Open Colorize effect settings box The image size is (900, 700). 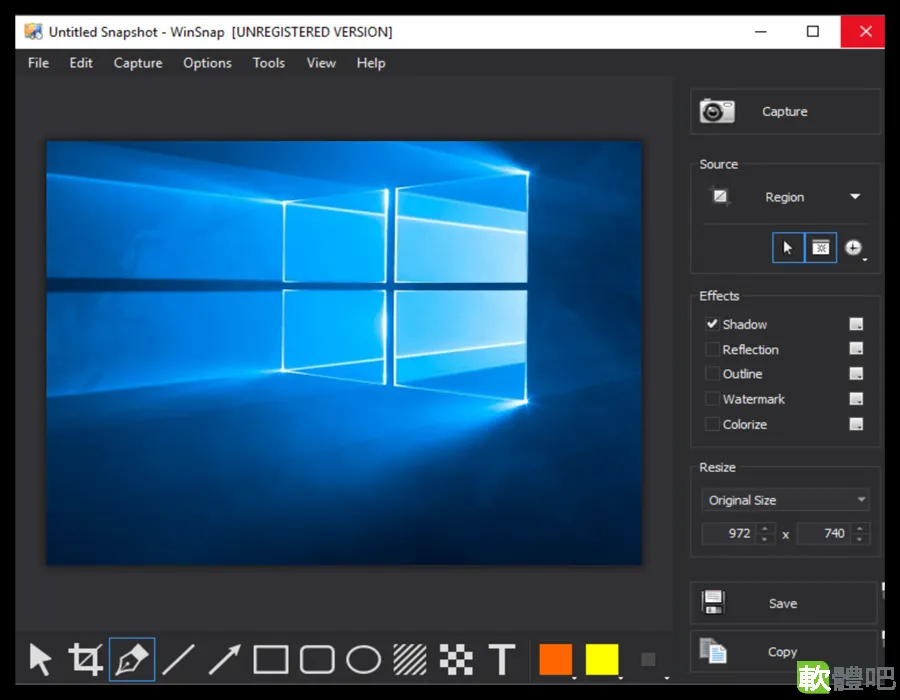(x=856, y=424)
